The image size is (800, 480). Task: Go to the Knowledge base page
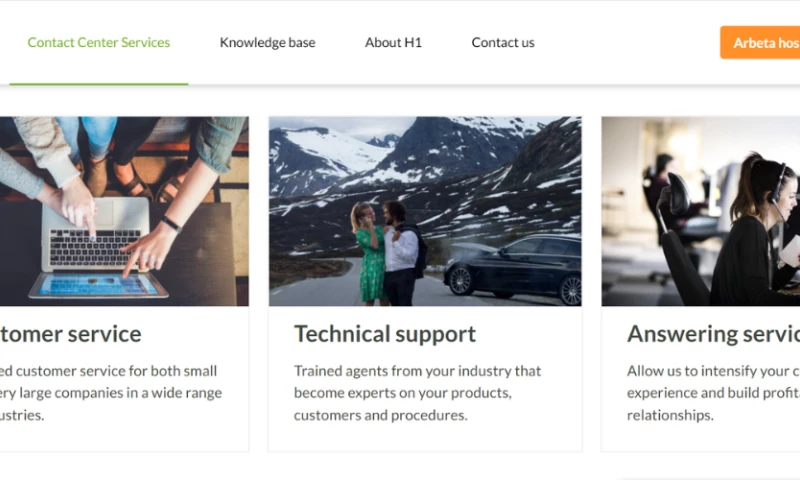267,43
